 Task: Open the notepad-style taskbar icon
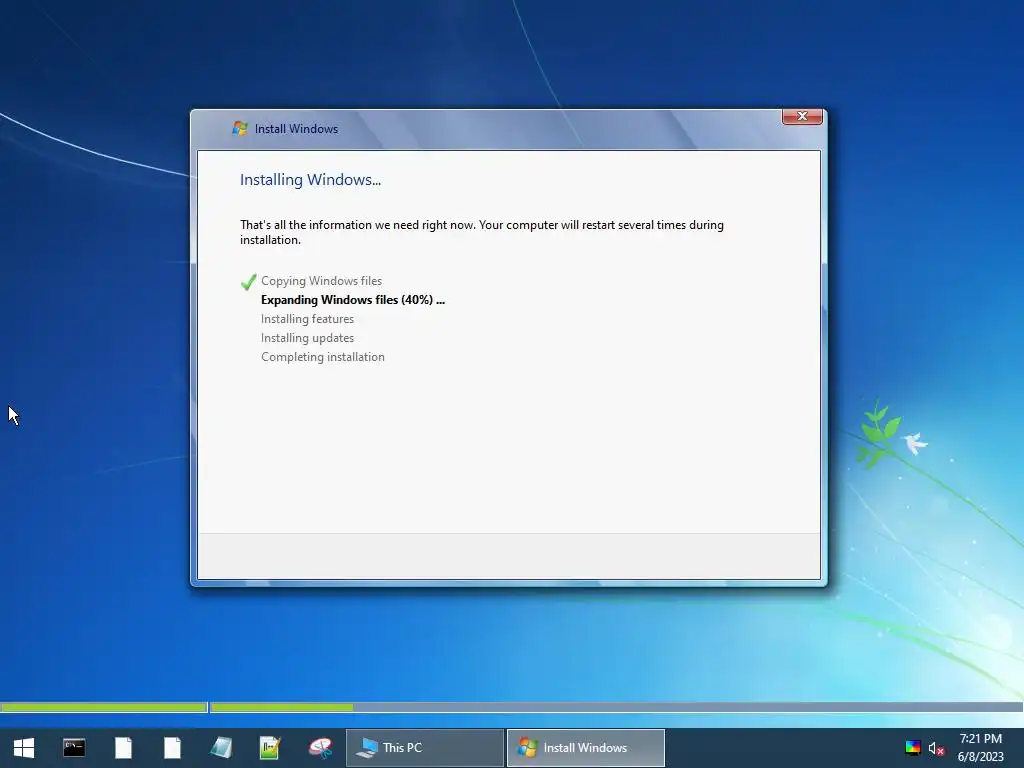click(x=221, y=748)
